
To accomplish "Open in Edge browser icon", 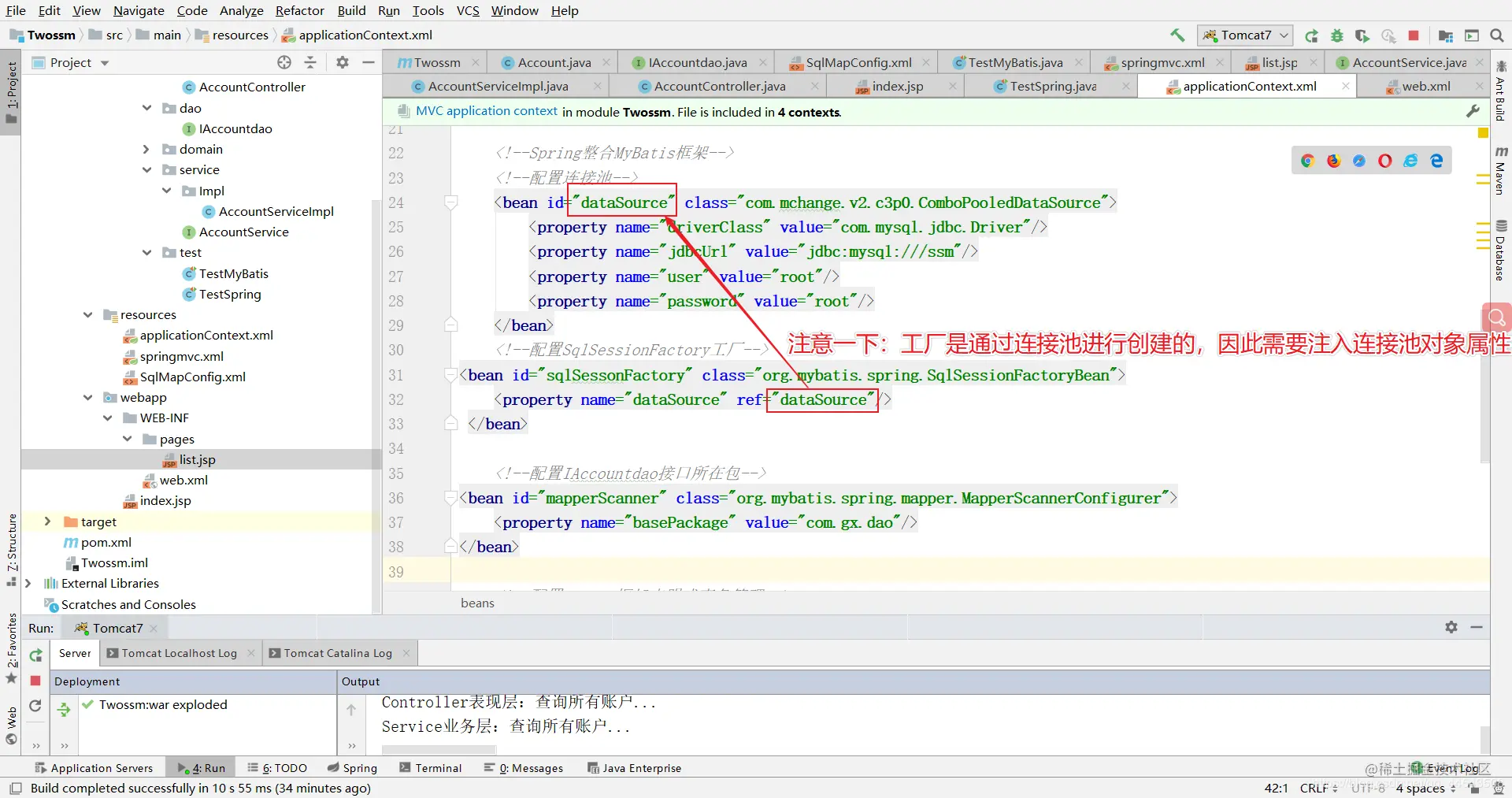I will tap(1436, 161).
